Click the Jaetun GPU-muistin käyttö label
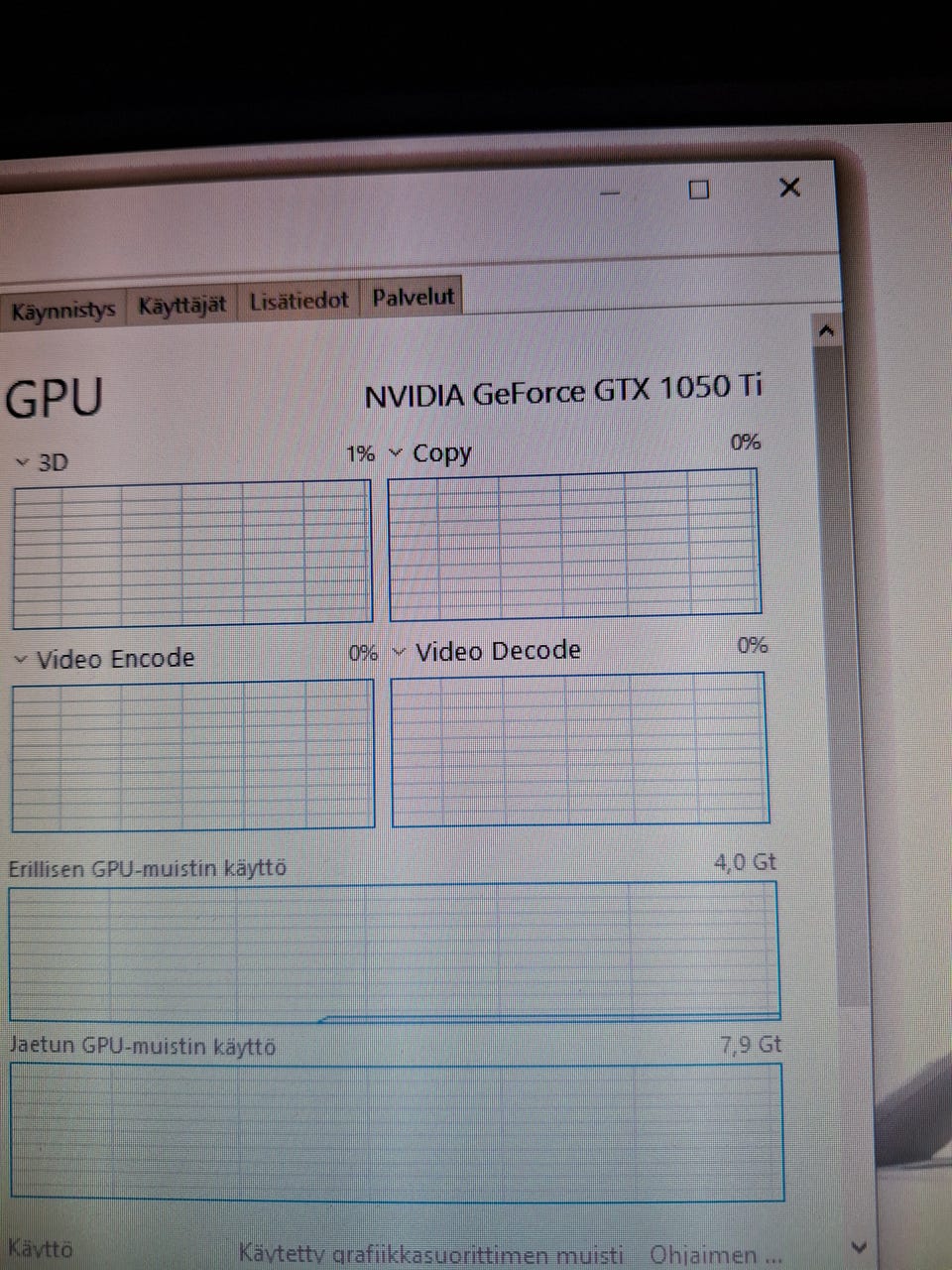The height and width of the screenshot is (1270, 952). pos(143,1047)
